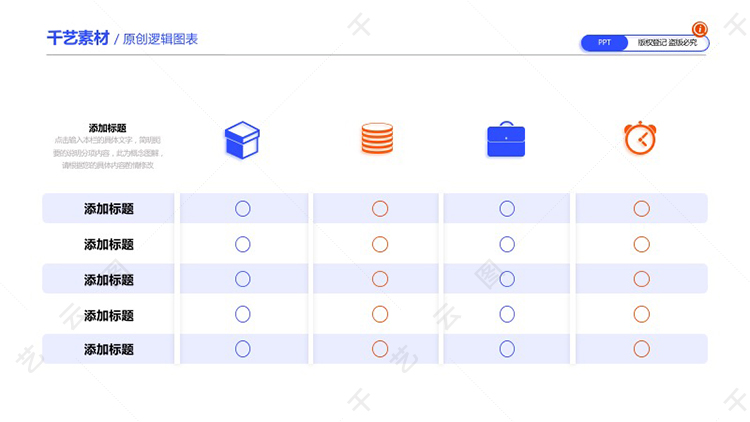Click the 千艺素材 title text
The image size is (750, 422).
point(78,38)
